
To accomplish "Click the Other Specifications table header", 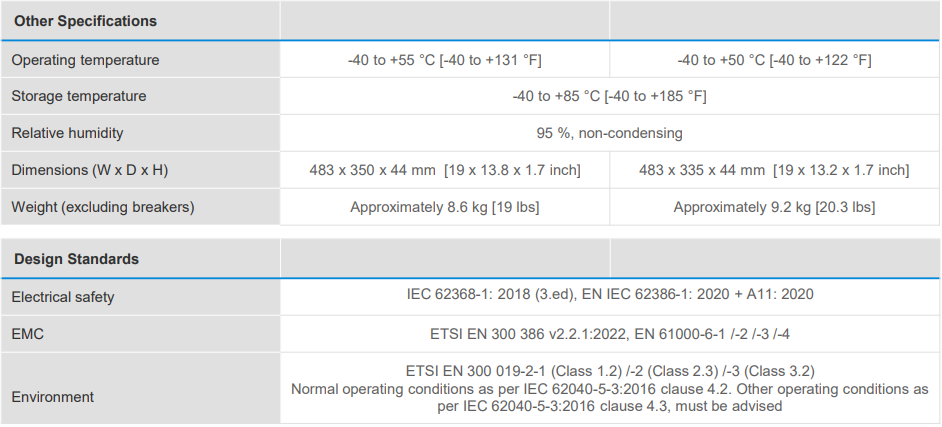I will [x=85, y=21].
